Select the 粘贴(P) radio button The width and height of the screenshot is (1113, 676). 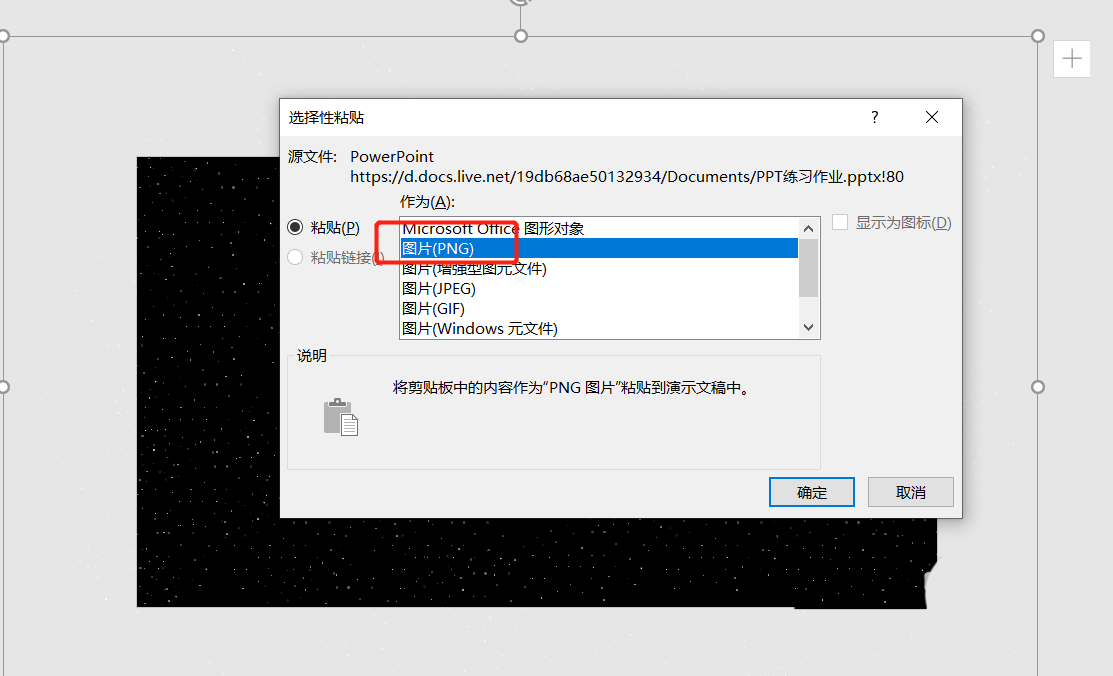click(x=295, y=227)
